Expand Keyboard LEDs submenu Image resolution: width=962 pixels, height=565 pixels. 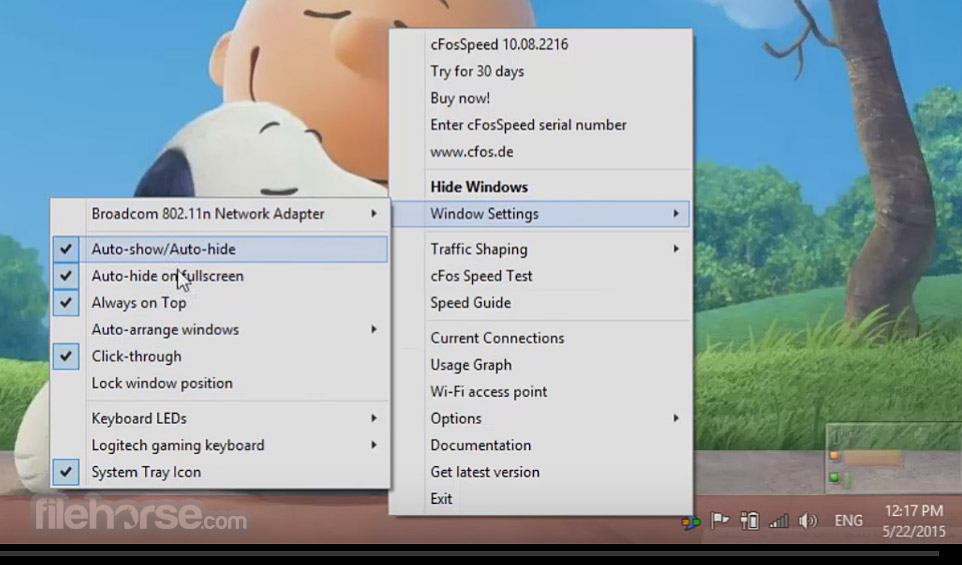[220, 419]
